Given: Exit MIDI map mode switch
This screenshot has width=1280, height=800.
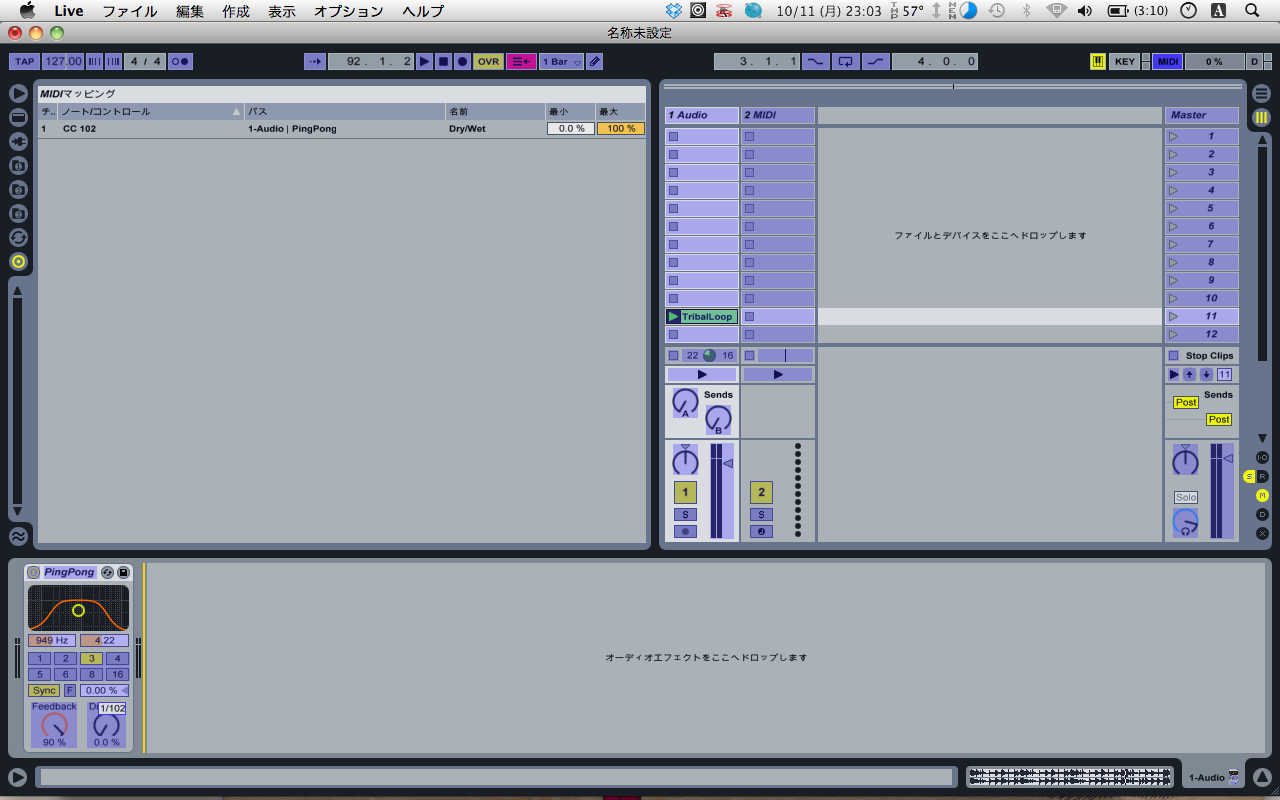Looking at the screenshot, I should pos(1167,62).
